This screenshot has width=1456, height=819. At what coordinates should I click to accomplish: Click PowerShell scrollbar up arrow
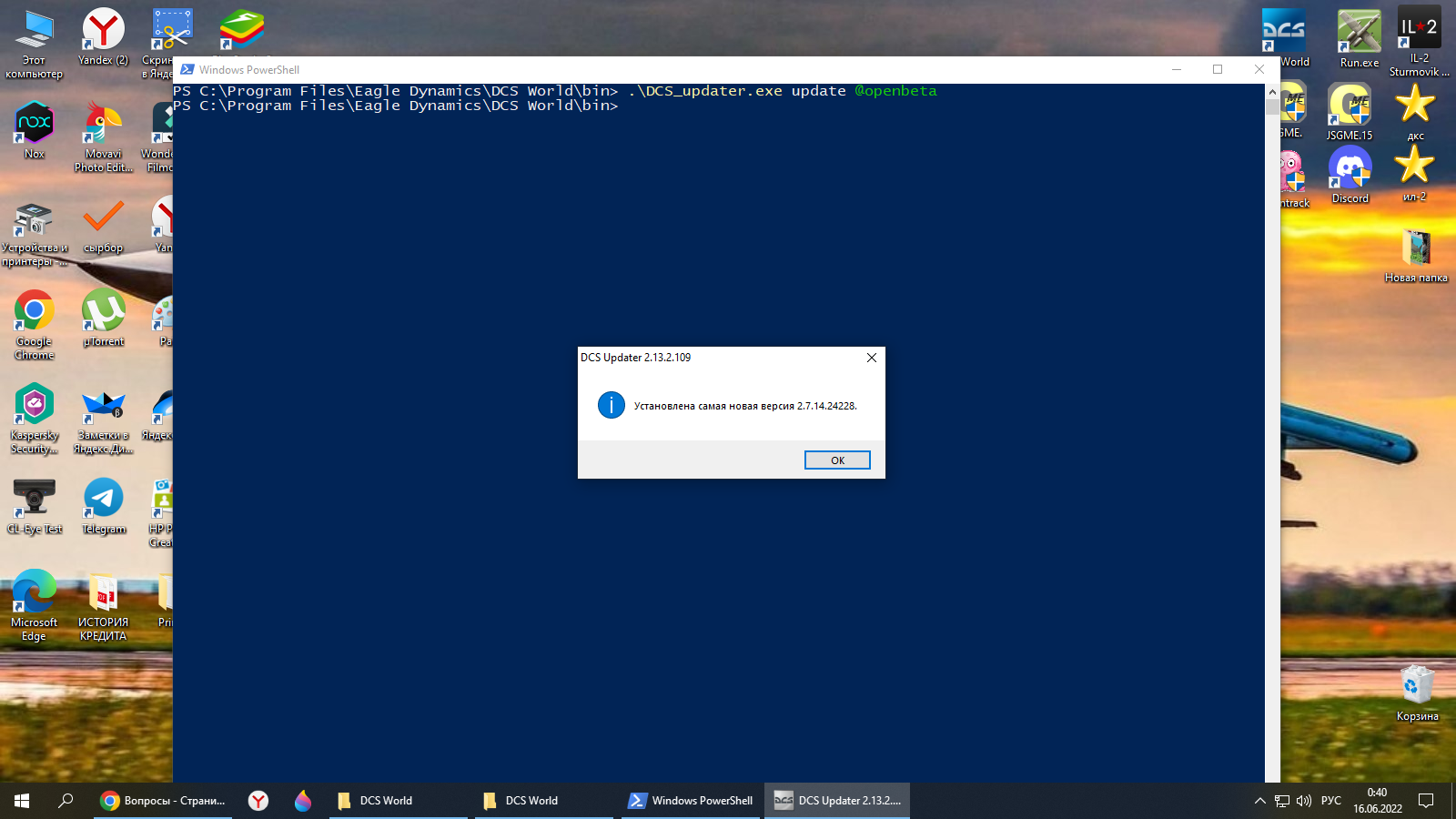tap(1272, 92)
